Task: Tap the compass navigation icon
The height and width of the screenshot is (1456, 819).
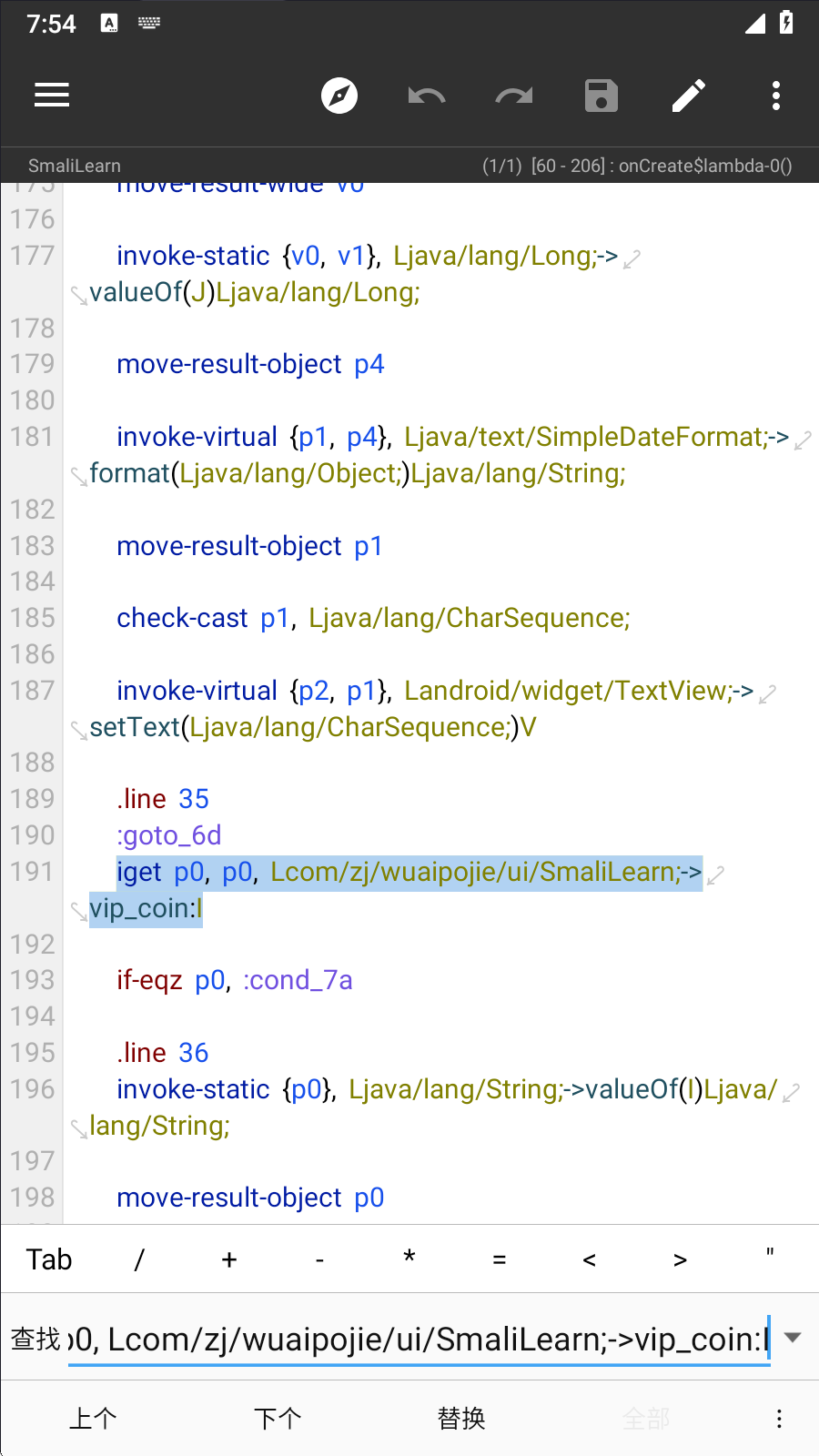Action: (x=339, y=96)
